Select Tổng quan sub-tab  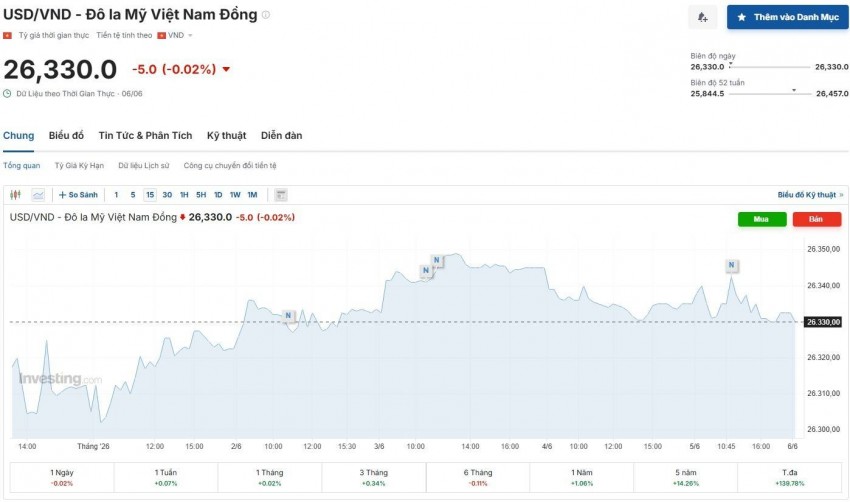(22, 165)
